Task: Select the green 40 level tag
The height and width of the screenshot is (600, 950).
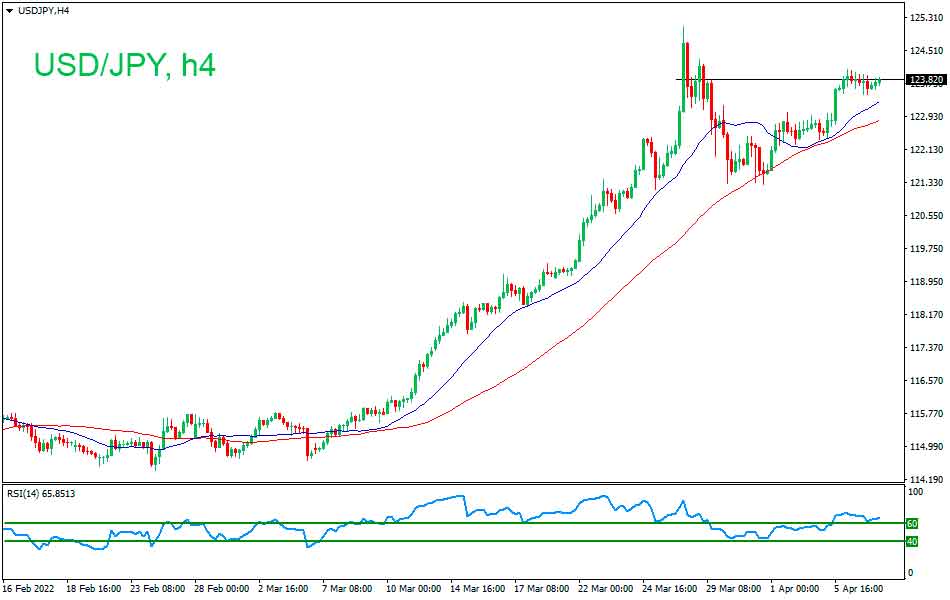Action: click(x=910, y=541)
